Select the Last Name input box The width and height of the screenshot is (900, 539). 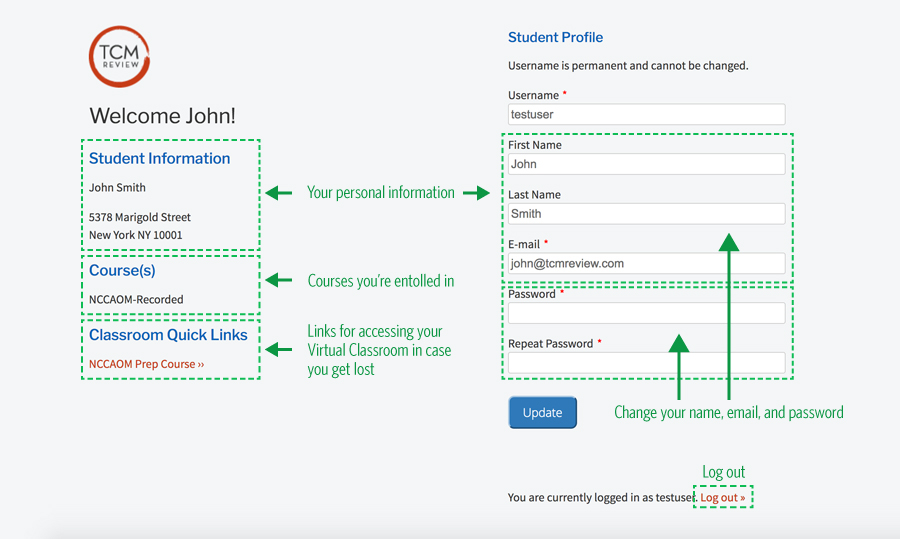click(646, 214)
